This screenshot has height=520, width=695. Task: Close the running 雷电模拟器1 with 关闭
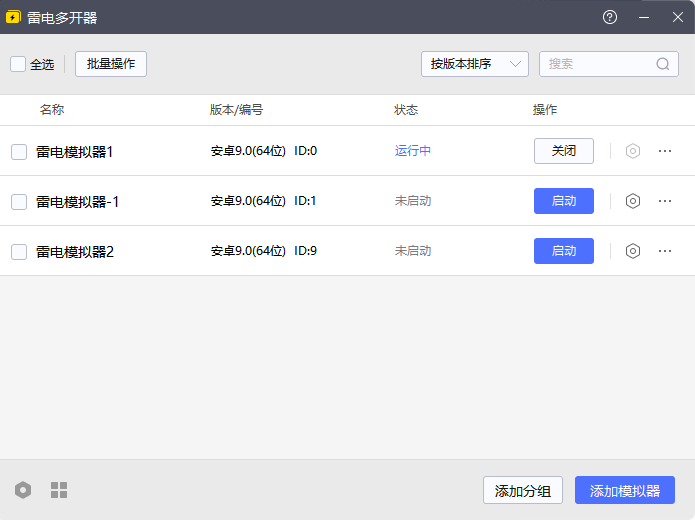(564, 151)
